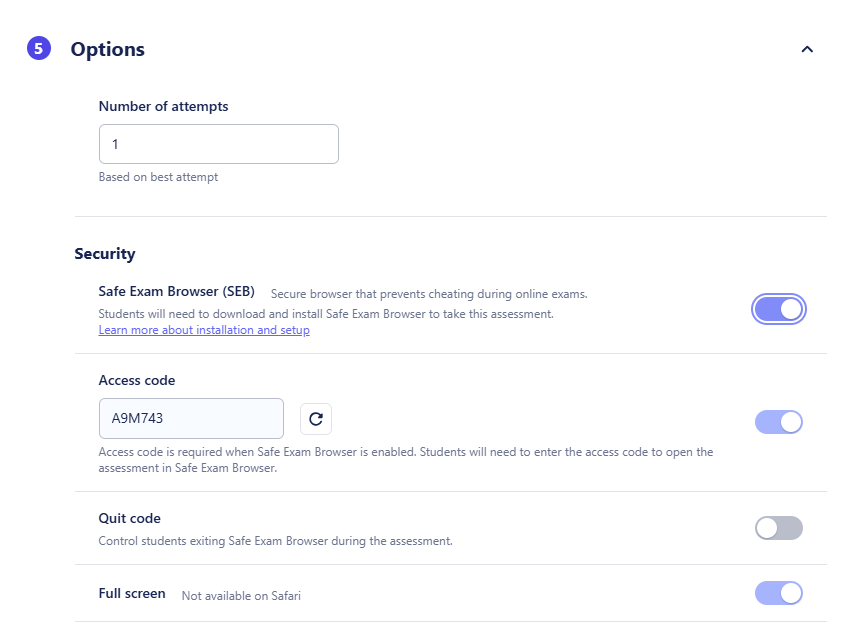Click the Quit code label

129,518
